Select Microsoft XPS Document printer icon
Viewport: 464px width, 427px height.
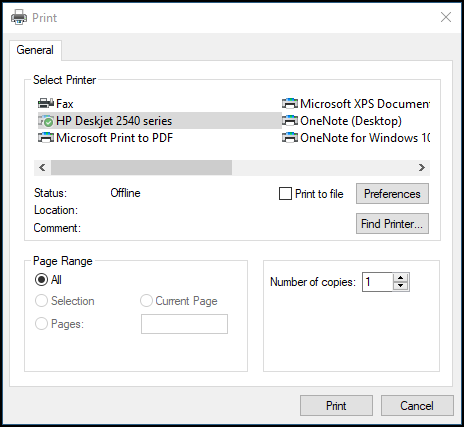coord(290,104)
